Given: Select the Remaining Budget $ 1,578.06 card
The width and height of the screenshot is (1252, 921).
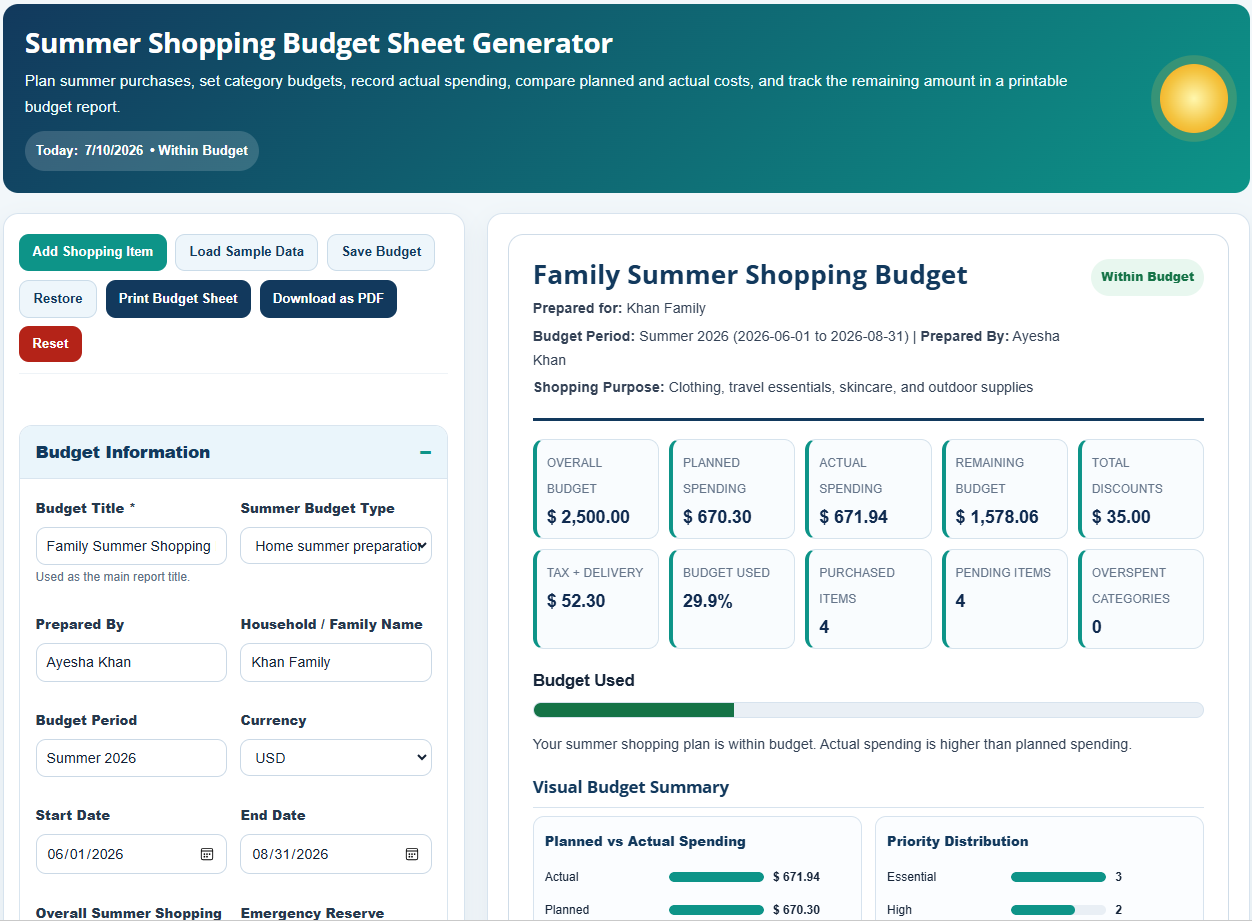Looking at the screenshot, I should [1004, 489].
